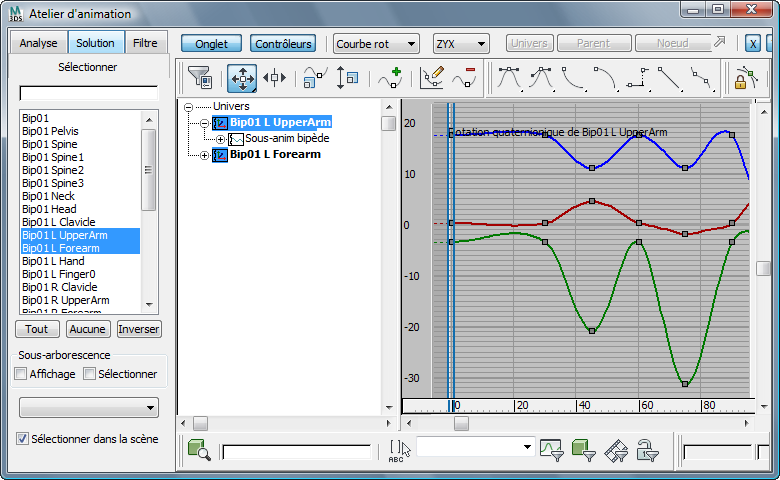Click the Zoom Selected Object icon
780x480 pixels.
199,449
